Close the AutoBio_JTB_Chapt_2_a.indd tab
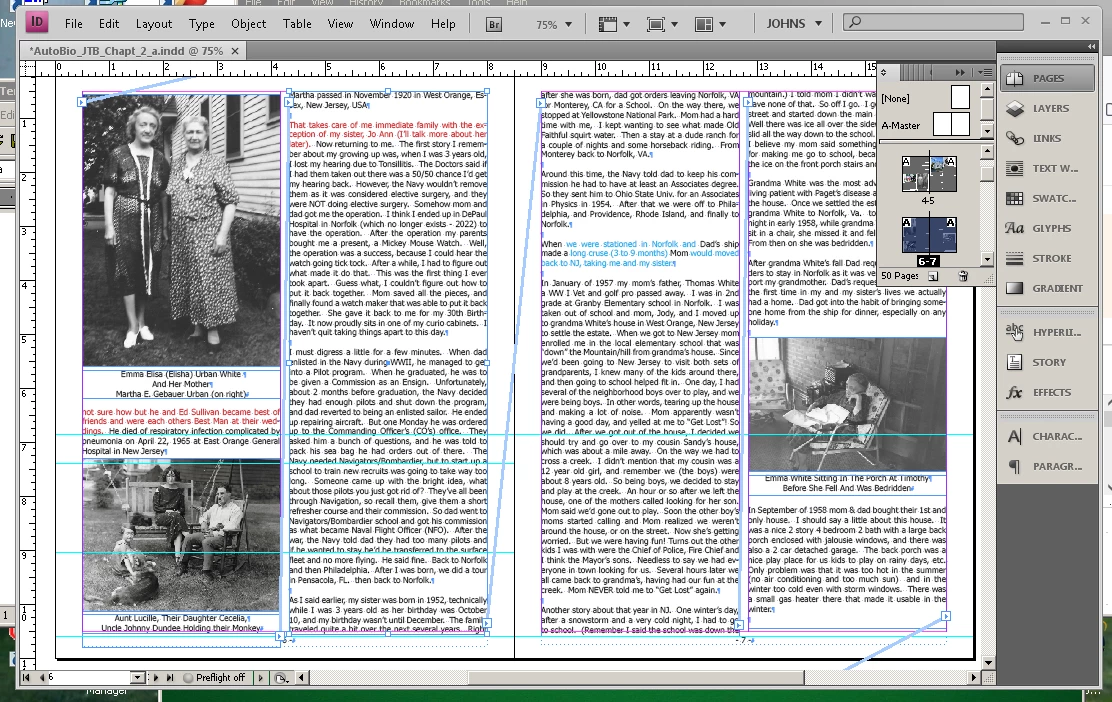 [235, 51]
